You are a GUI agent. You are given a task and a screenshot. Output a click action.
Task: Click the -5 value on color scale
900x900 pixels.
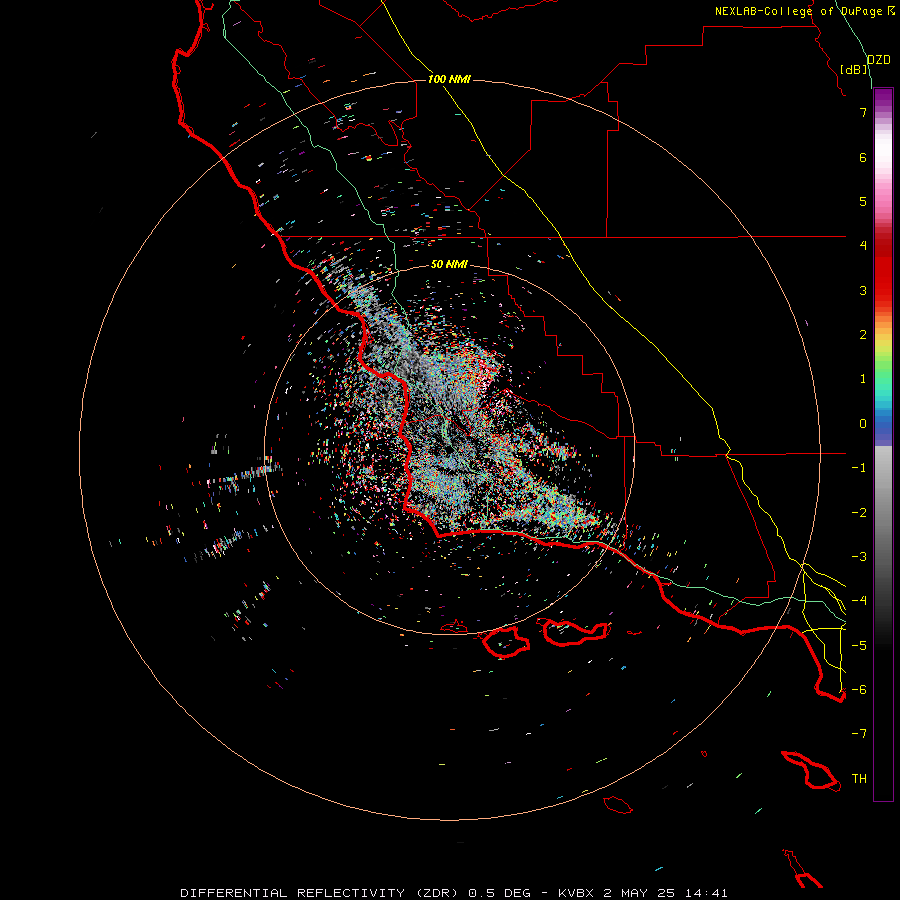859,646
